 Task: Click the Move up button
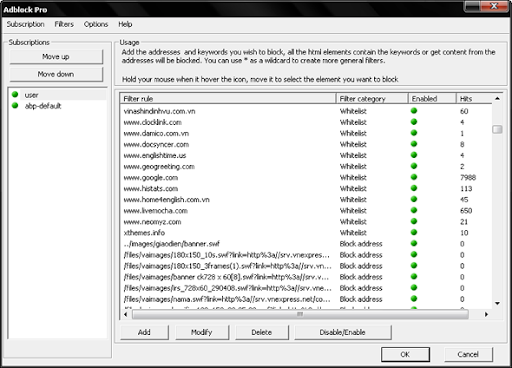coord(56,57)
